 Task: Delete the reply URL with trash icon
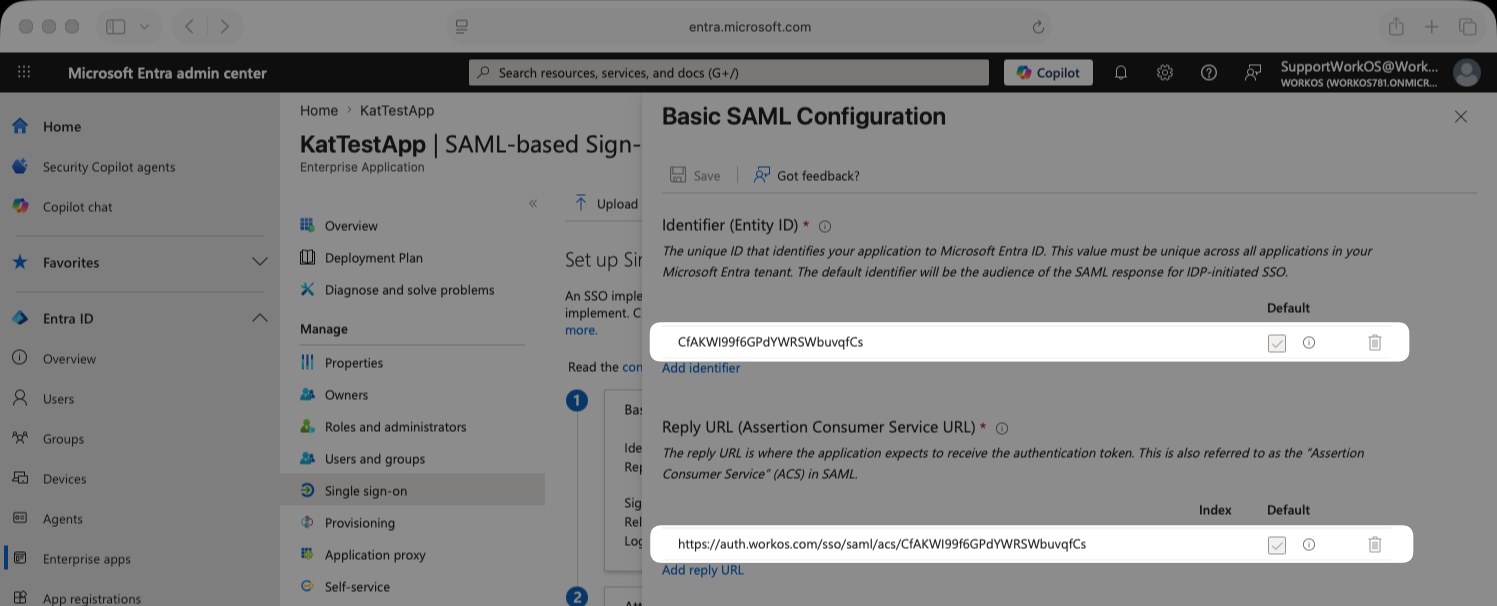click(x=1375, y=545)
